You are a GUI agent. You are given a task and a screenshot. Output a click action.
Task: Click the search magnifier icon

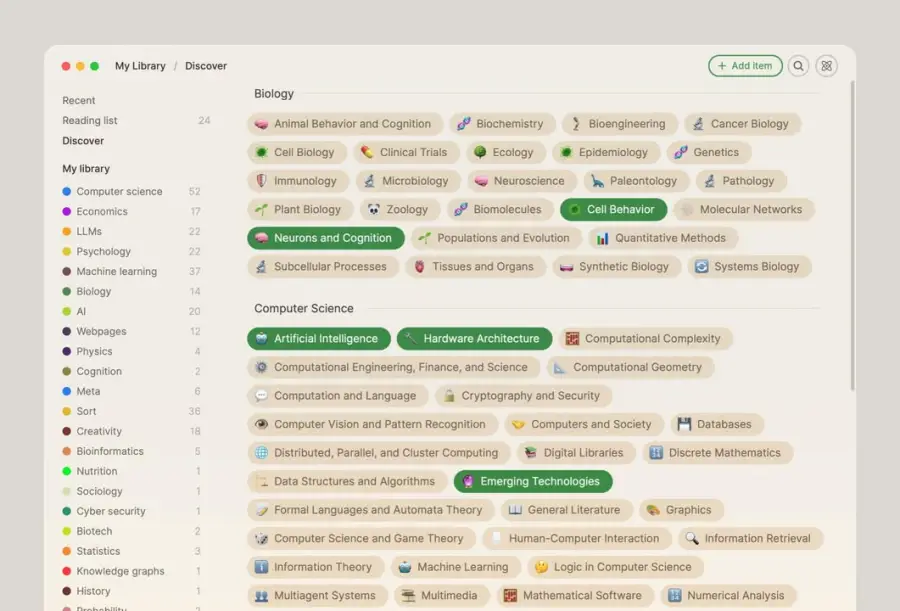point(798,66)
